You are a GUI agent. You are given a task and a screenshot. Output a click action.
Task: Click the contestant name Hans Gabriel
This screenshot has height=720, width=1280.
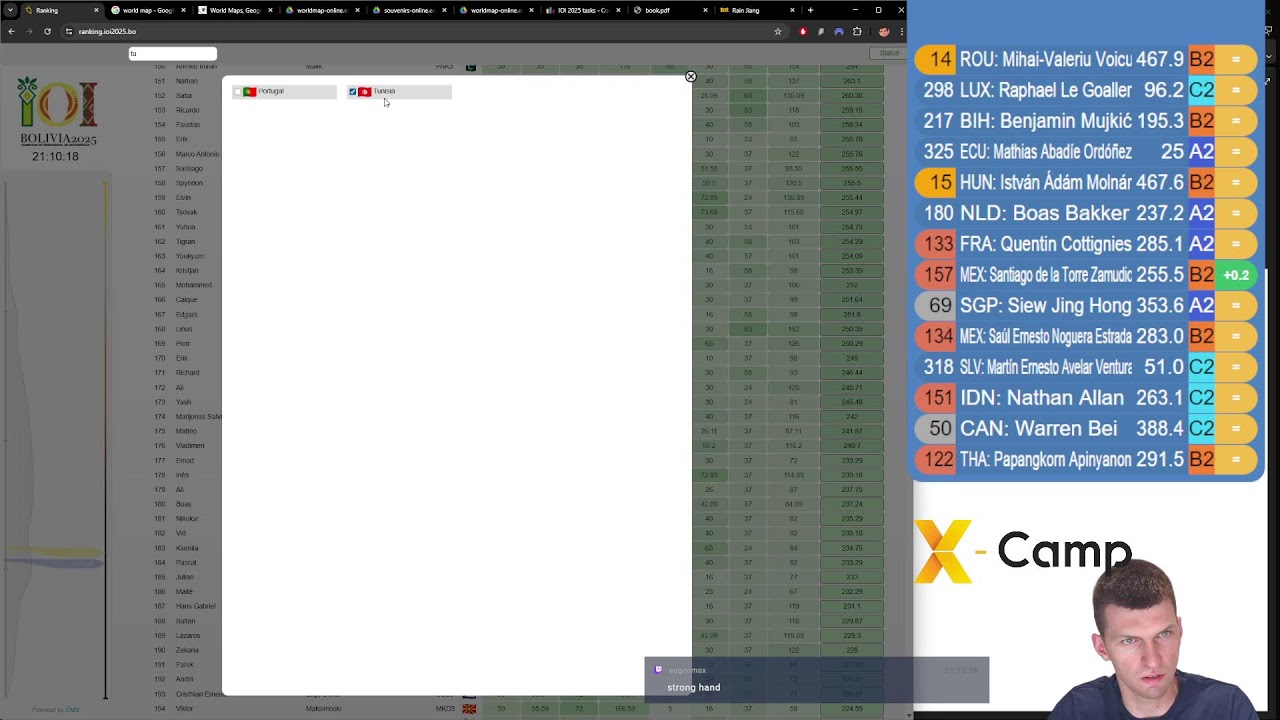click(x=195, y=606)
